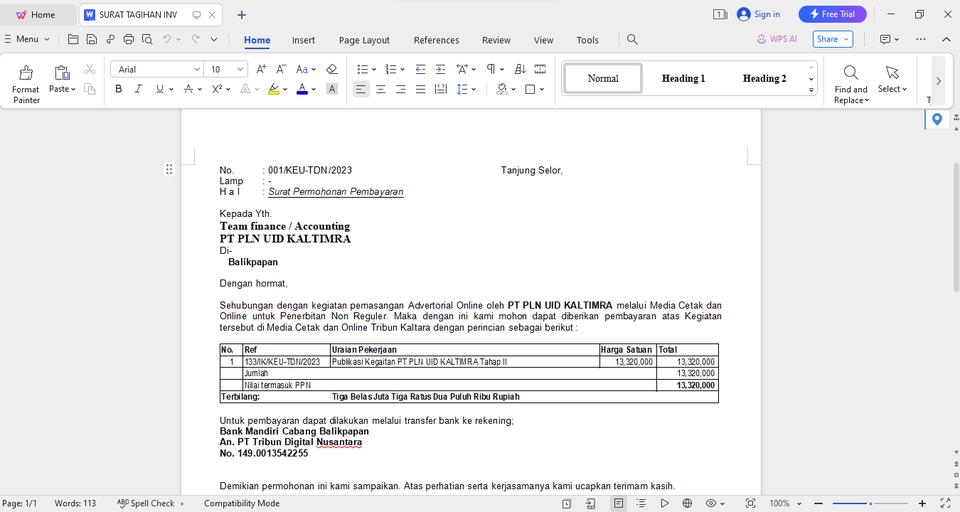Viewport: 960px width, 512px height.
Task: Click Spell Check in status bar
Action: point(150,503)
